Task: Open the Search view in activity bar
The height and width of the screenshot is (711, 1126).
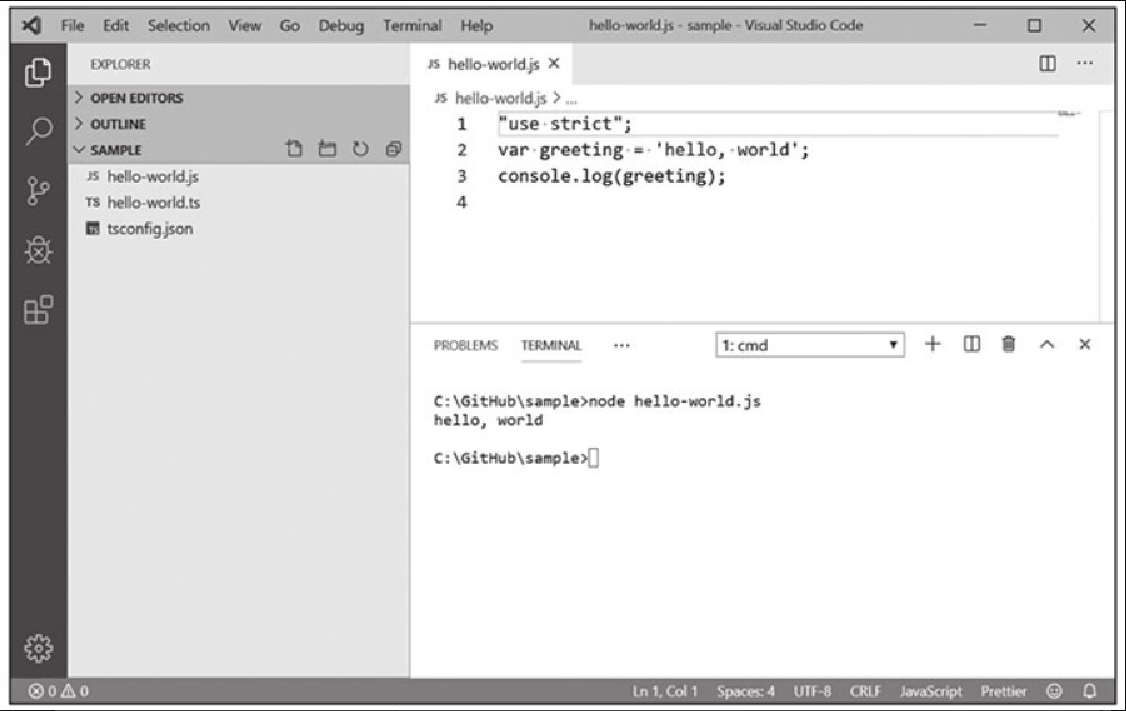Action: pos(38,131)
